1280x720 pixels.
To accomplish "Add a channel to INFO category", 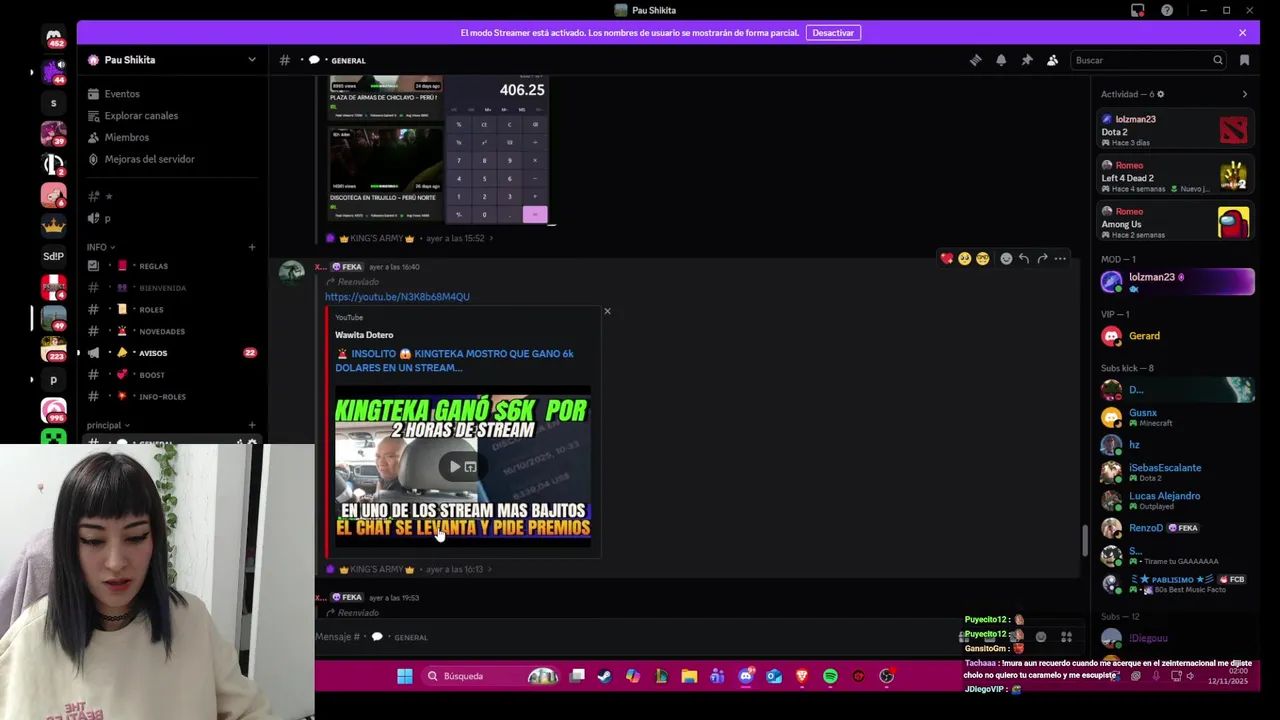I will pyautogui.click(x=252, y=247).
